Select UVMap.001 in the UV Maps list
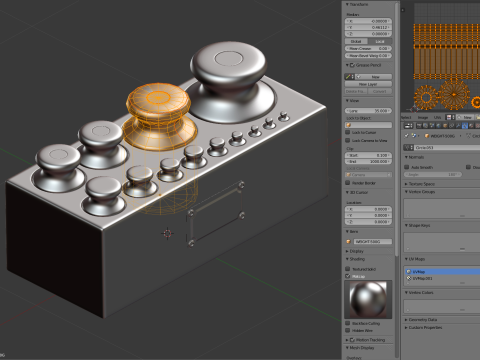480x360 pixels. tap(443, 278)
